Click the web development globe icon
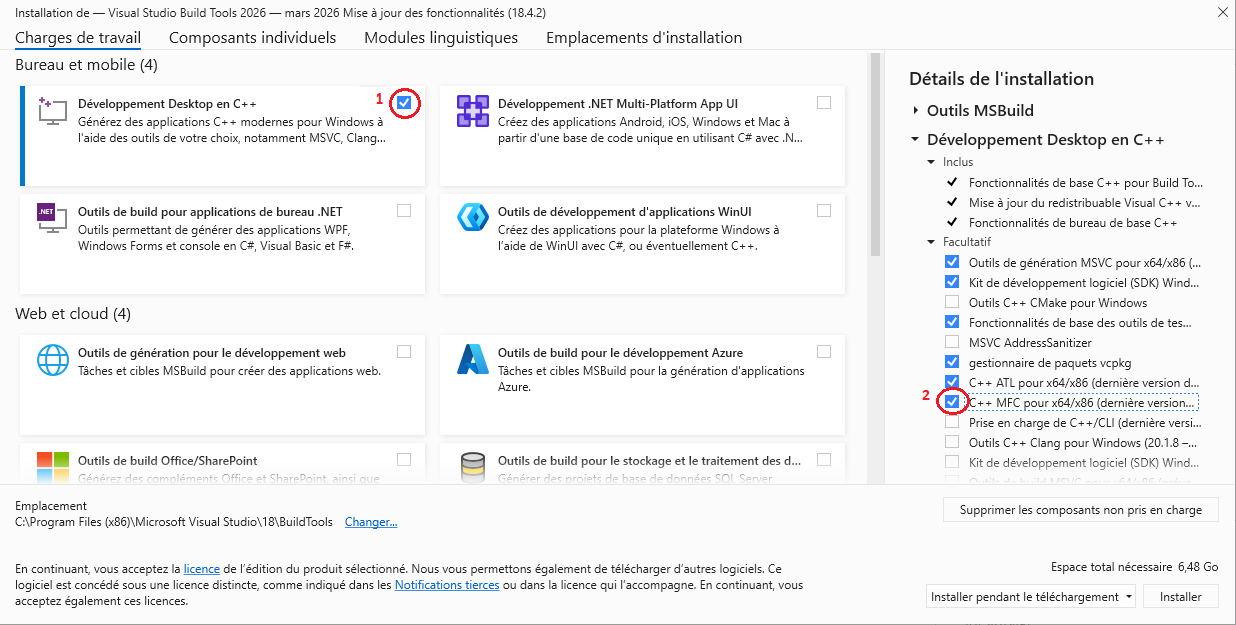This screenshot has height=625, width=1236. click(52, 359)
